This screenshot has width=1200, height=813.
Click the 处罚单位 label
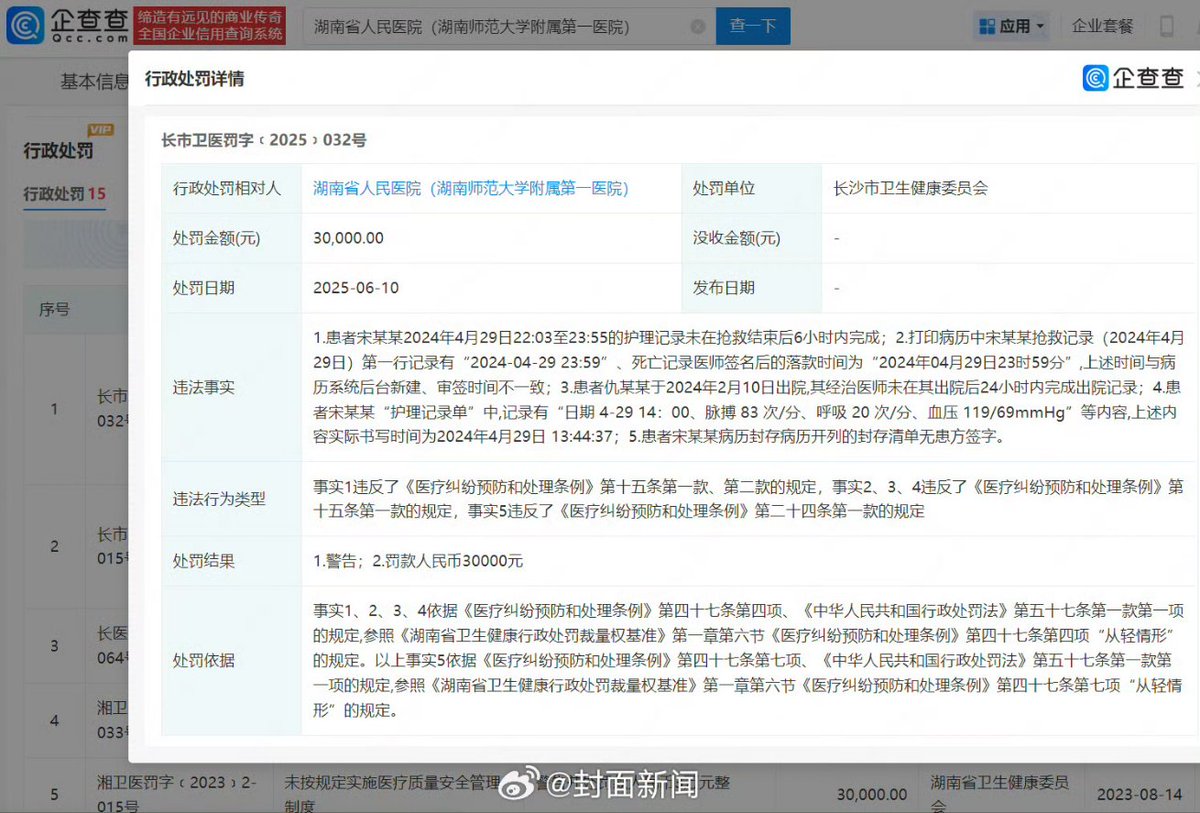[x=724, y=188]
